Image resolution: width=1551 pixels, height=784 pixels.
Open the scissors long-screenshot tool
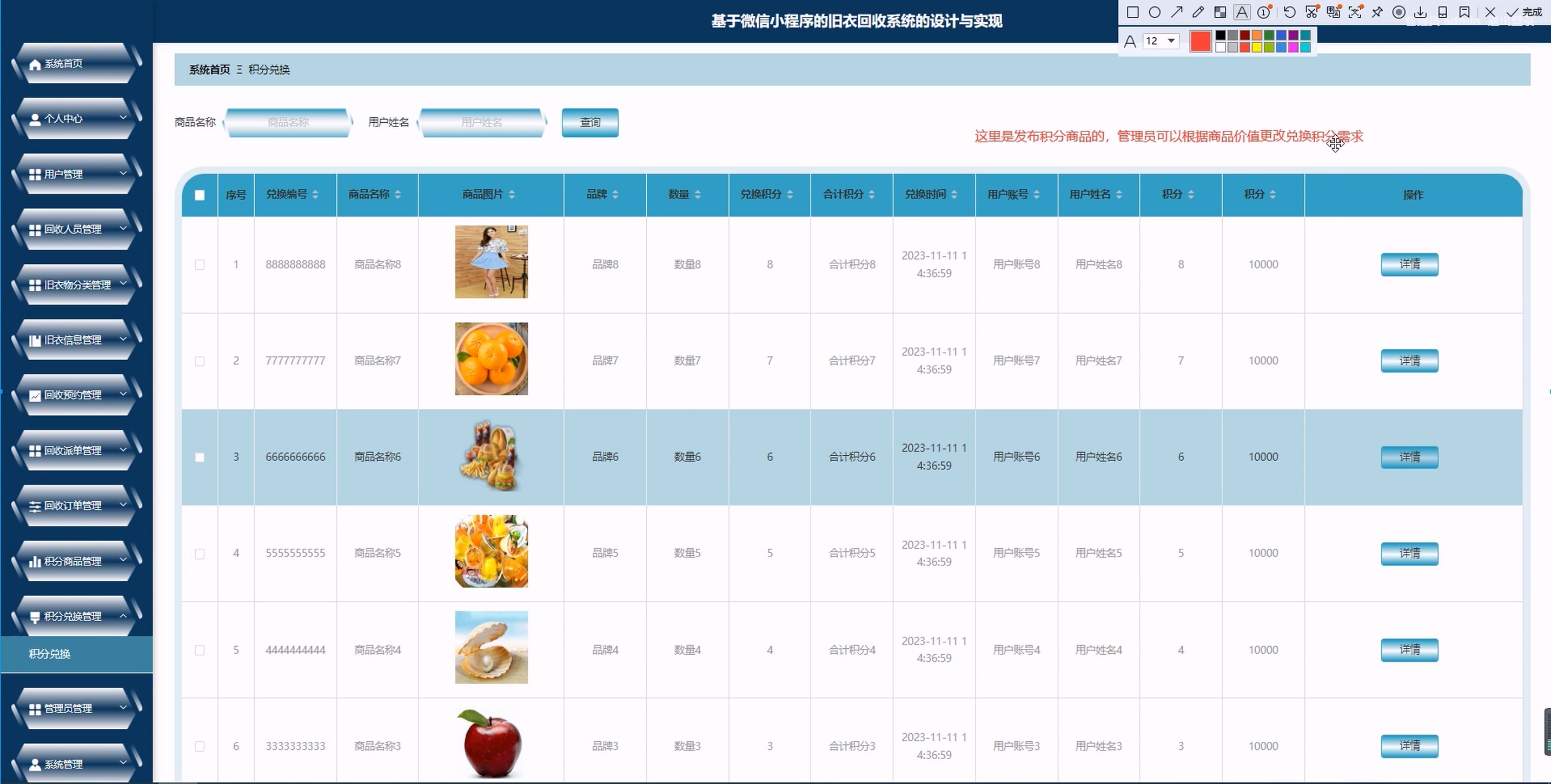point(1311,12)
